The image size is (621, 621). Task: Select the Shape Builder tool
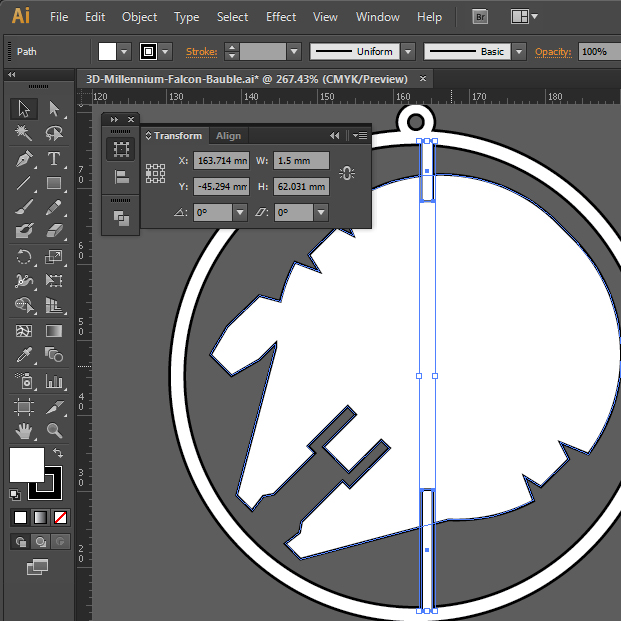pos(24,305)
